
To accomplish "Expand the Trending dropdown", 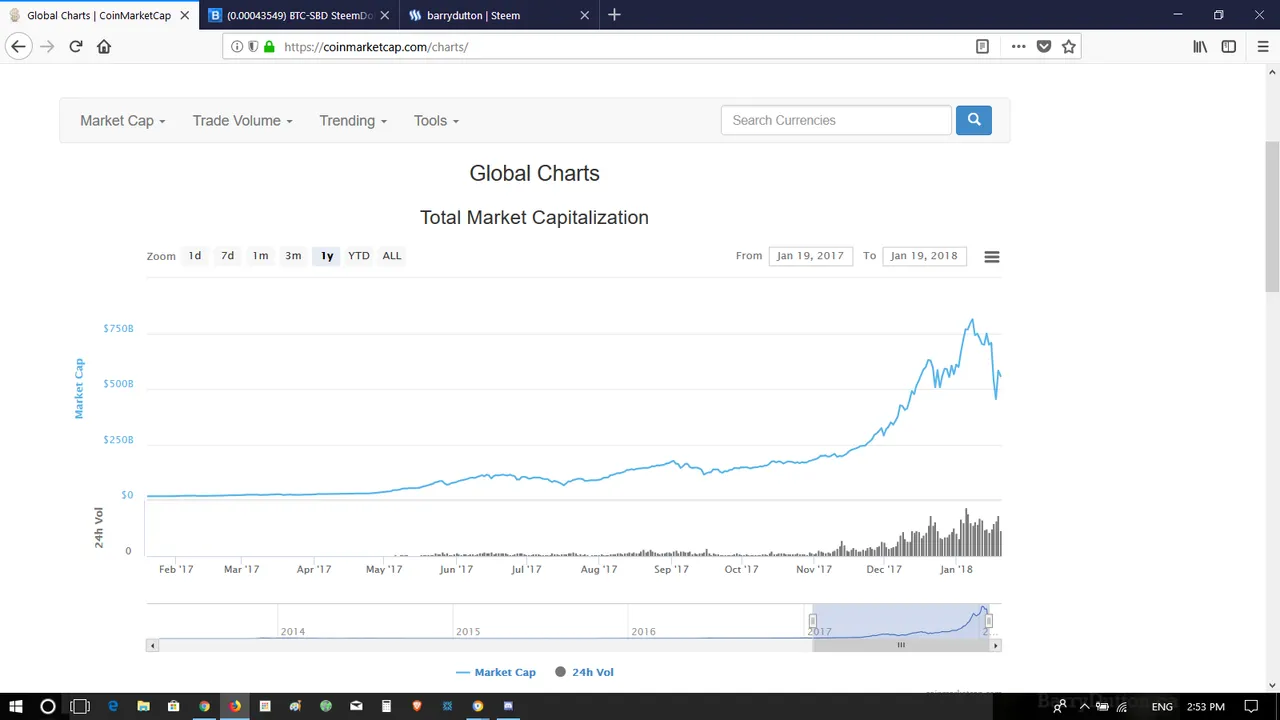I will (x=353, y=120).
